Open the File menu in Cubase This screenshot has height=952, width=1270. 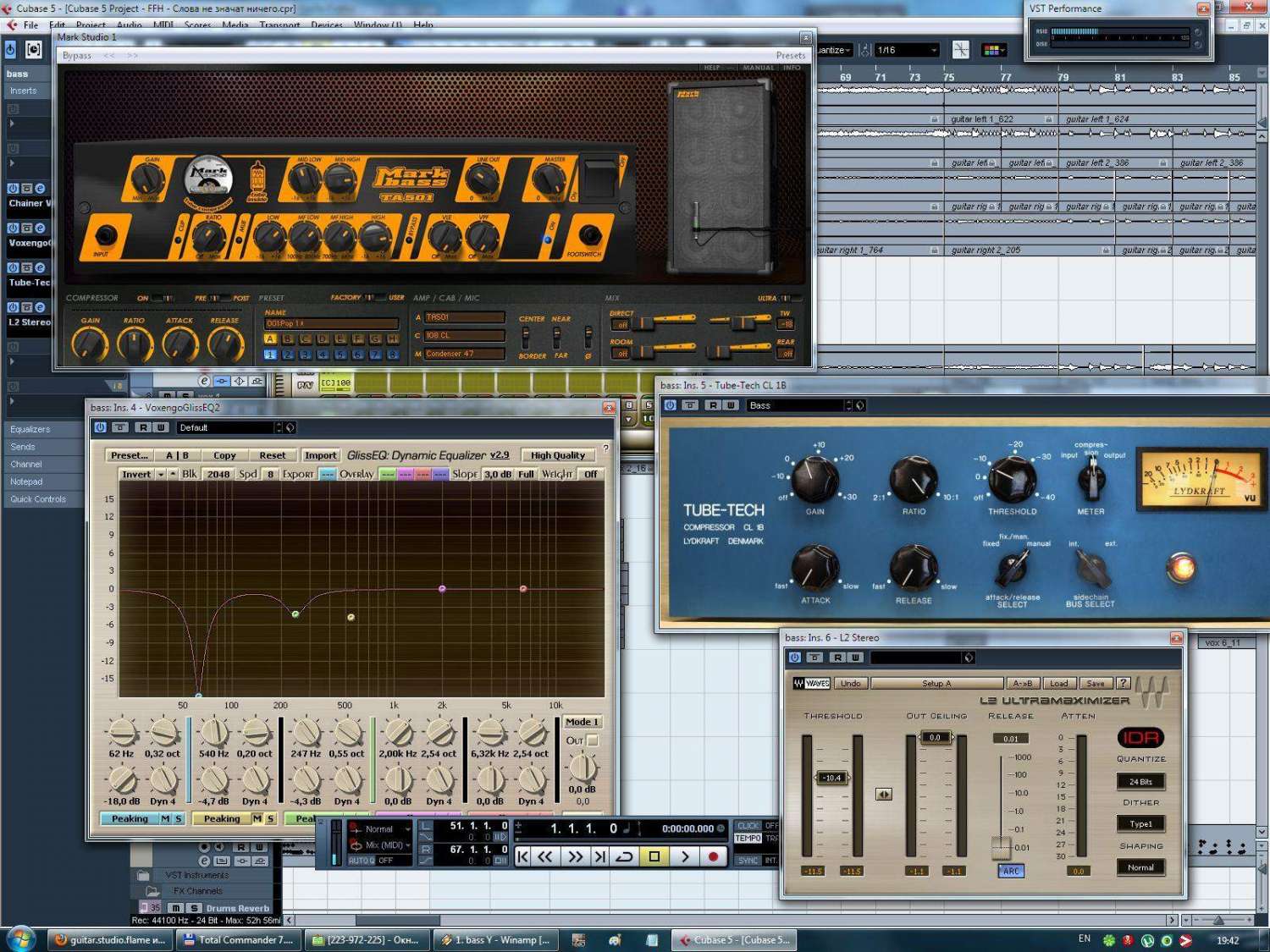[x=30, y=25]
